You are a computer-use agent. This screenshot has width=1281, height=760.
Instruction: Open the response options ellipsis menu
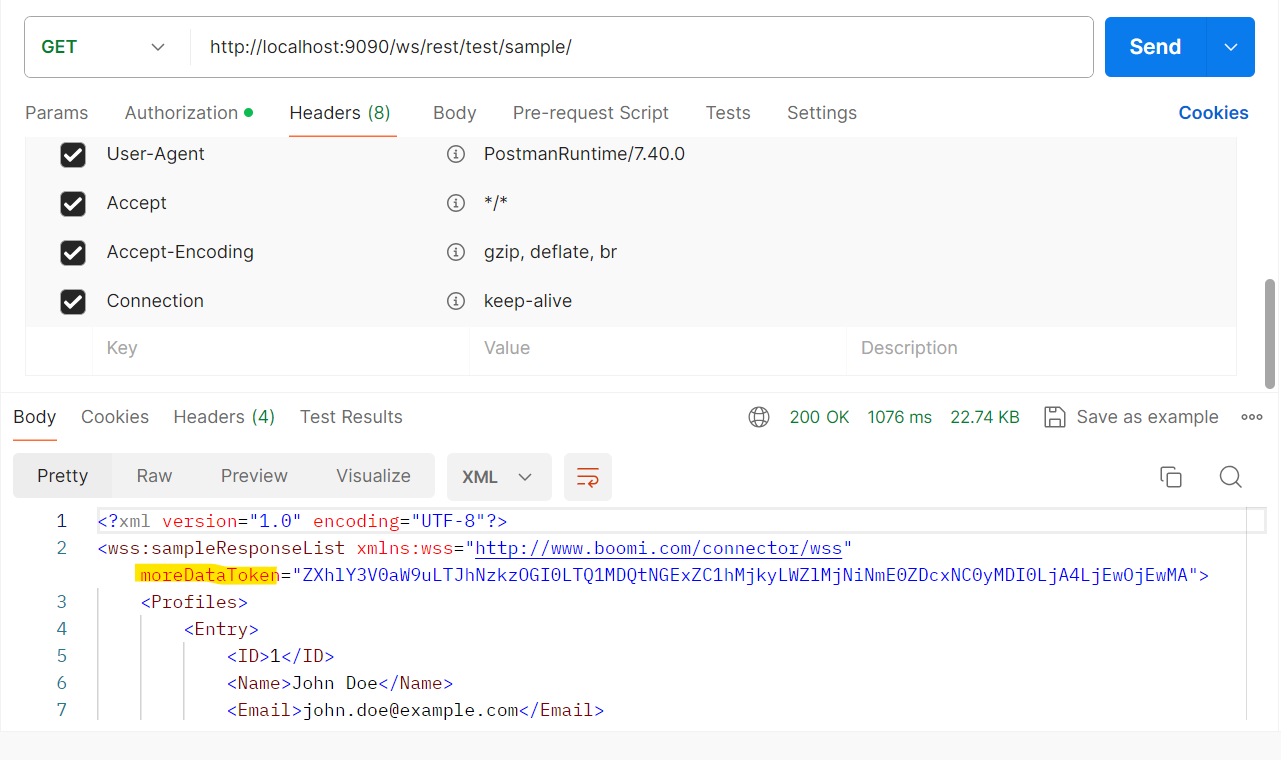1251,417
